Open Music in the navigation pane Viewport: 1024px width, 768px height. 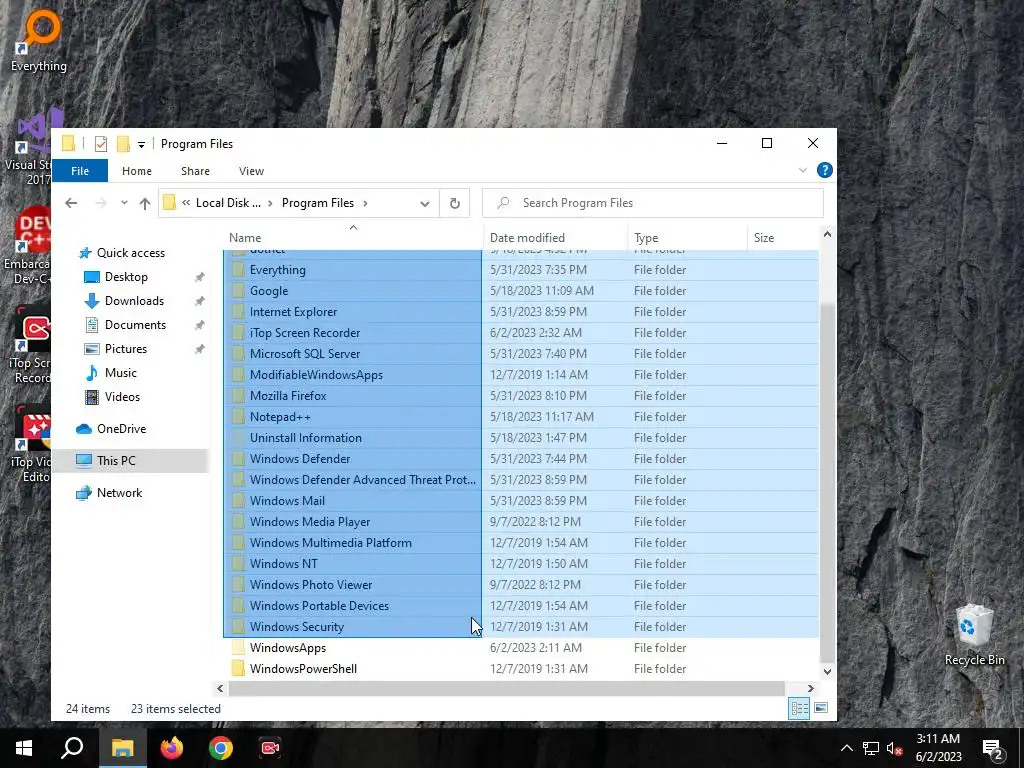pos(120,373)
